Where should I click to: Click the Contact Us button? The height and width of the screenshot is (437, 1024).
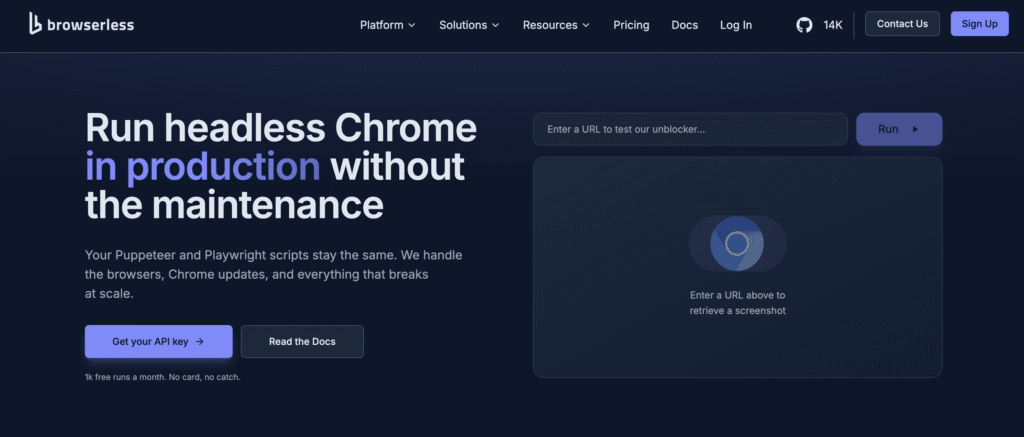pyautogui.click(x=902, y=24)
